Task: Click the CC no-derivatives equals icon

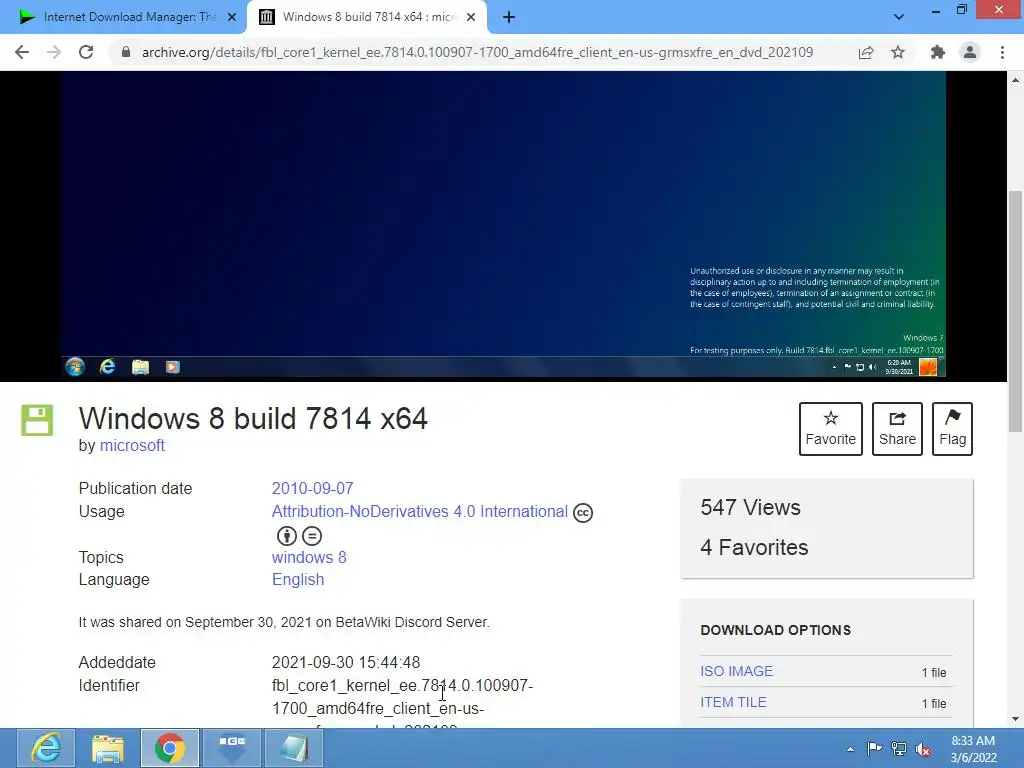Action: coord(312,536)
